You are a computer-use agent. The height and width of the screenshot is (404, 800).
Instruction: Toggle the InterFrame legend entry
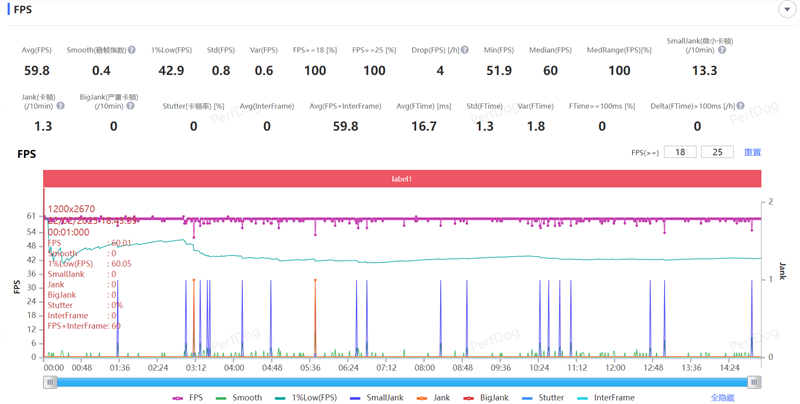click(604, 397)
